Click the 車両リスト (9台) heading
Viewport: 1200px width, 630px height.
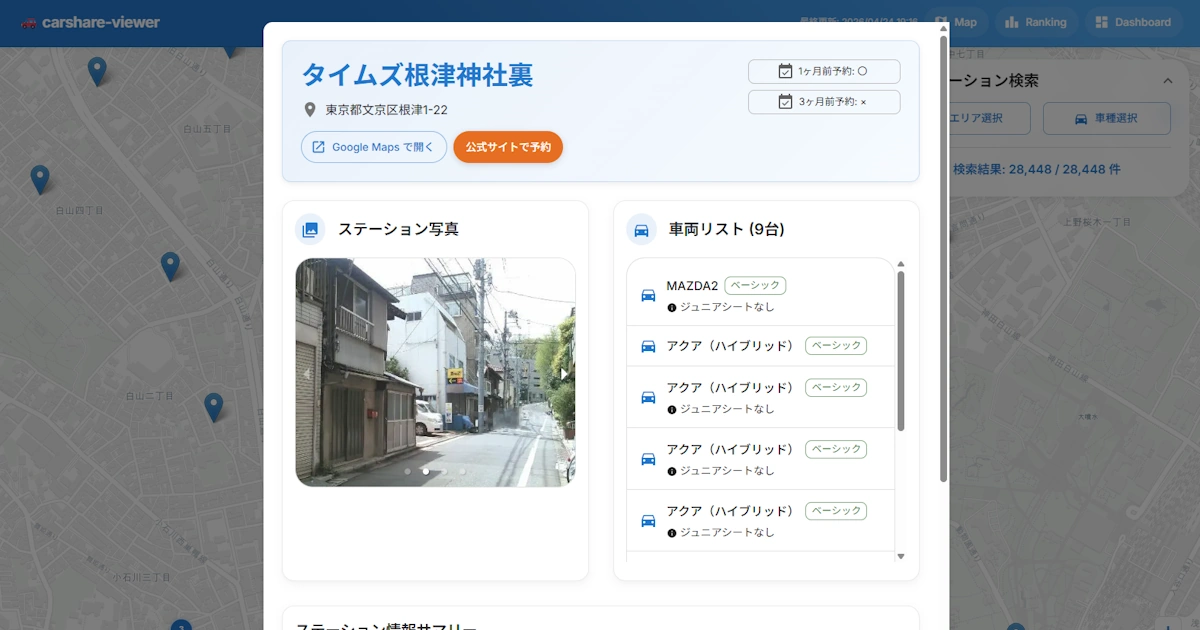(726, 229)
